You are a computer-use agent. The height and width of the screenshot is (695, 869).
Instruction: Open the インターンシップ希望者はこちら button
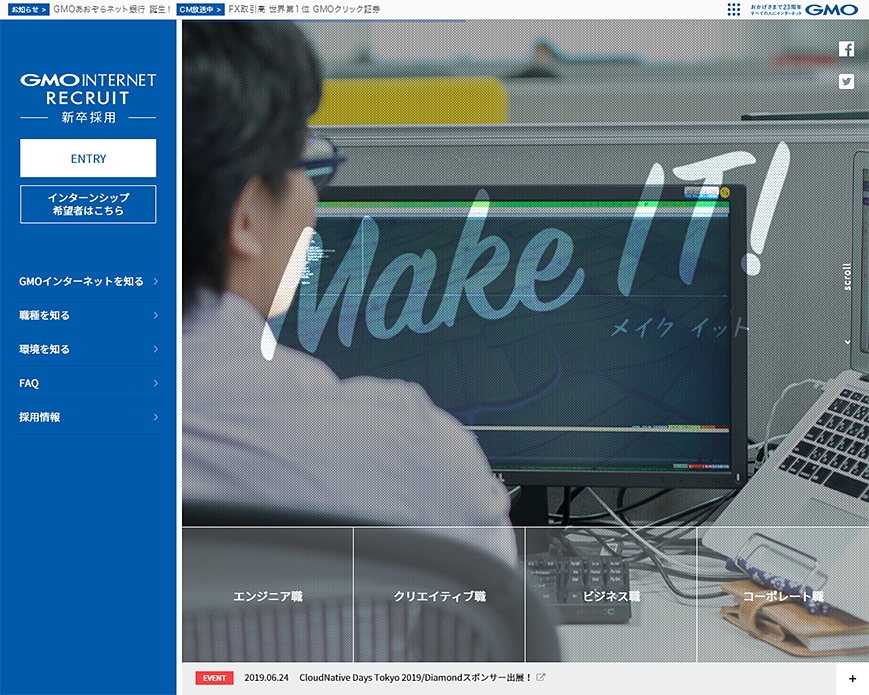click(x=87, y=204)
